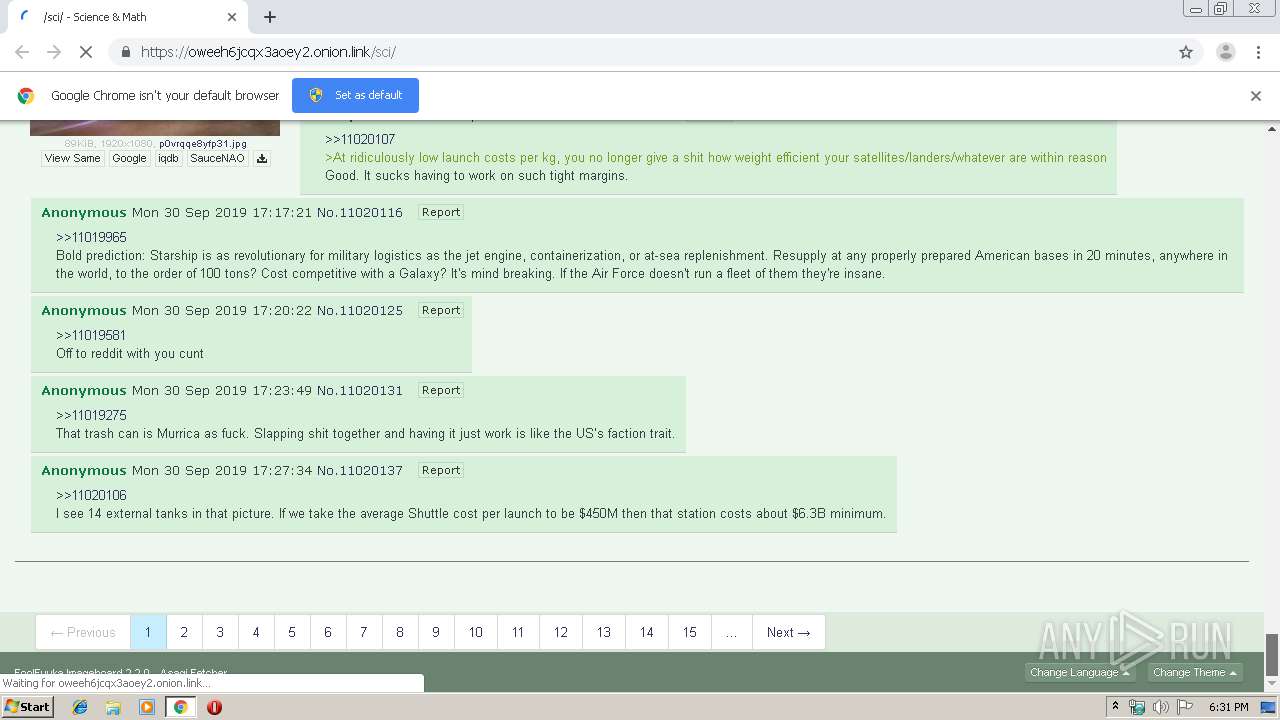Open post number No.11020137 link

pos(360,470)
